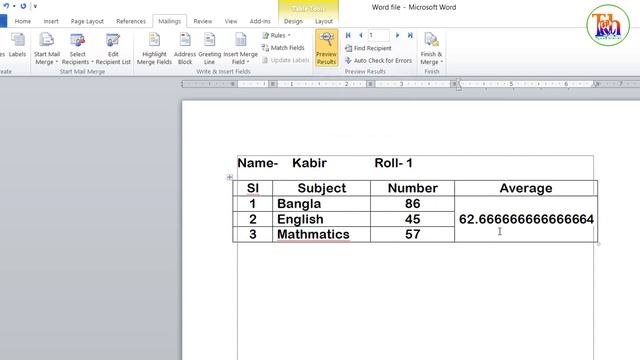Switch to the Page Layout tab
The height and width of the screenshot is (360, 640).
87,21
